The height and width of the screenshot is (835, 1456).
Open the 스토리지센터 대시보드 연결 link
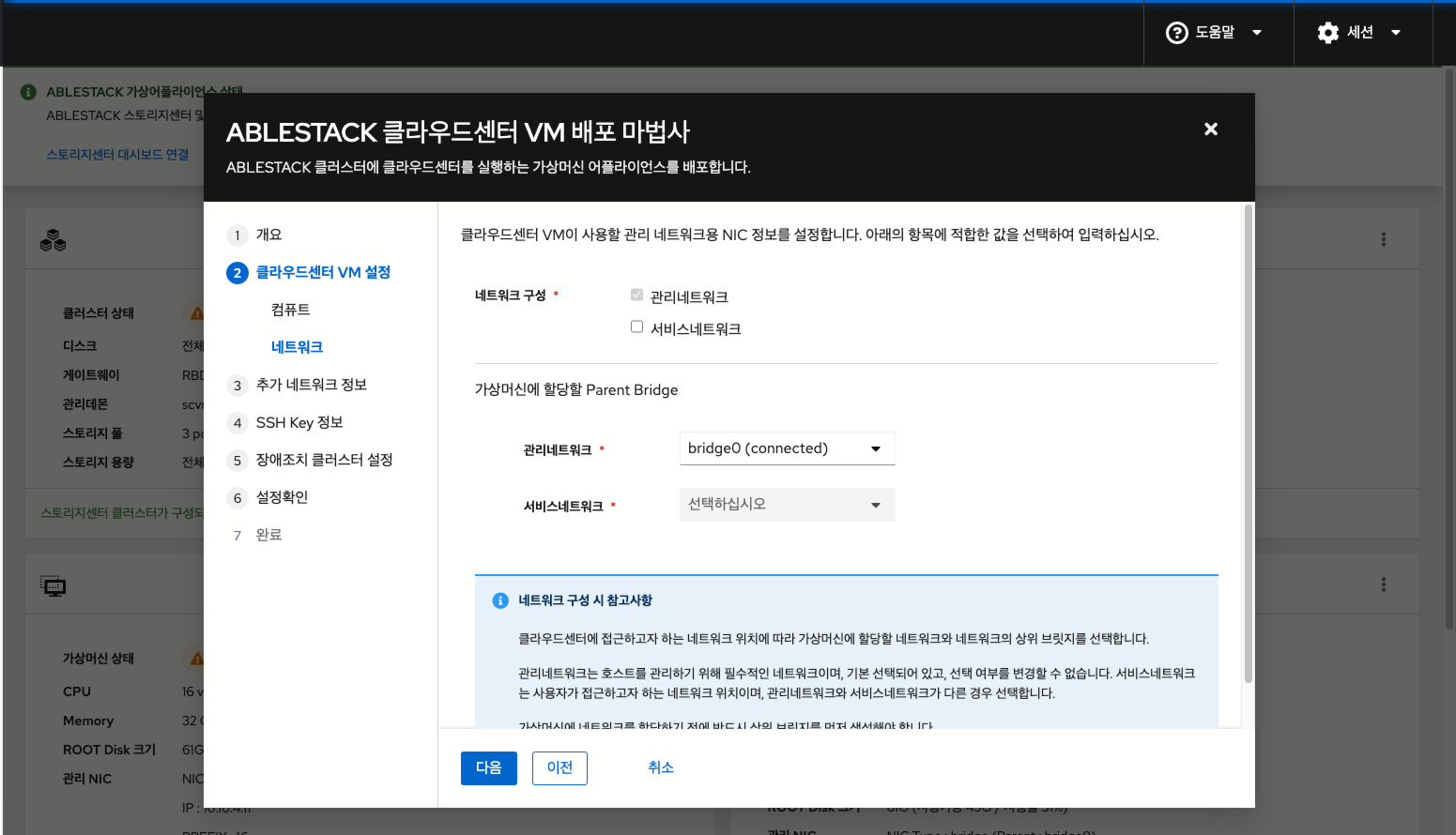(117, 155)
